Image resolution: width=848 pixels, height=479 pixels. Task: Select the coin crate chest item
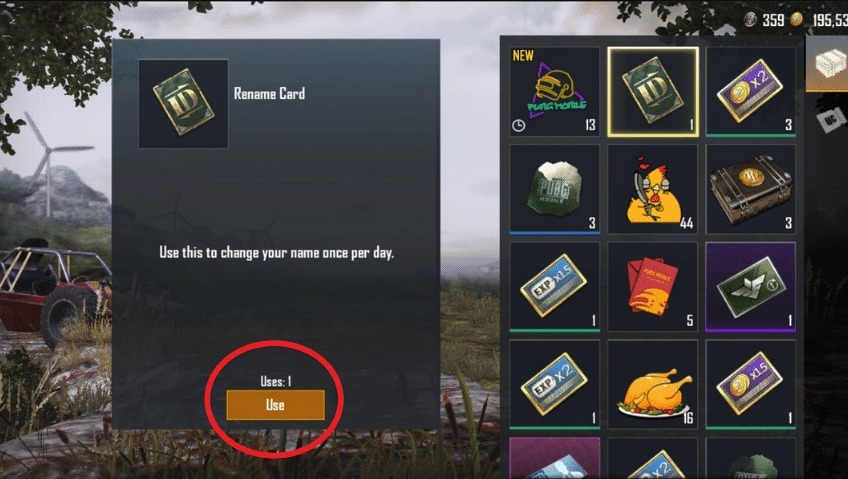(x=751, y=189)
